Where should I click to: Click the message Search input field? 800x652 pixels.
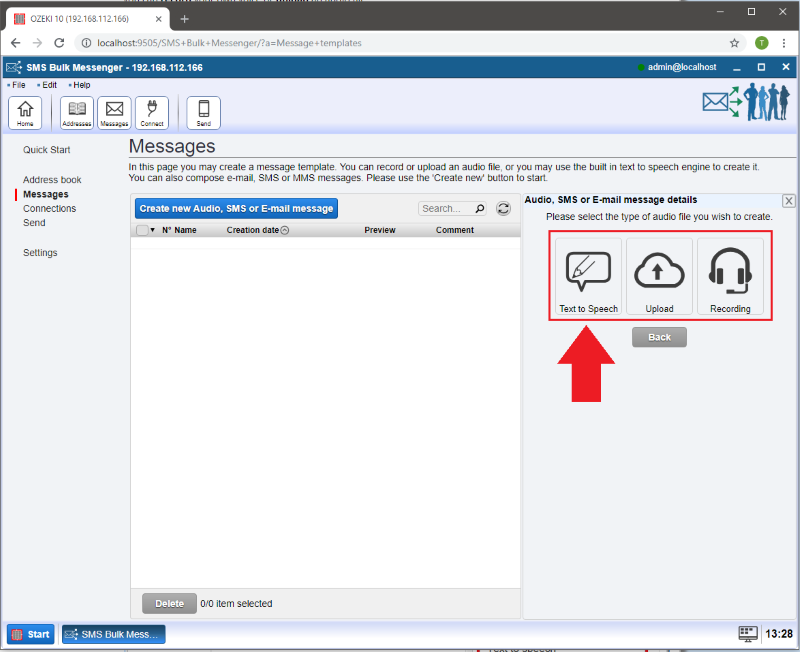445,209
